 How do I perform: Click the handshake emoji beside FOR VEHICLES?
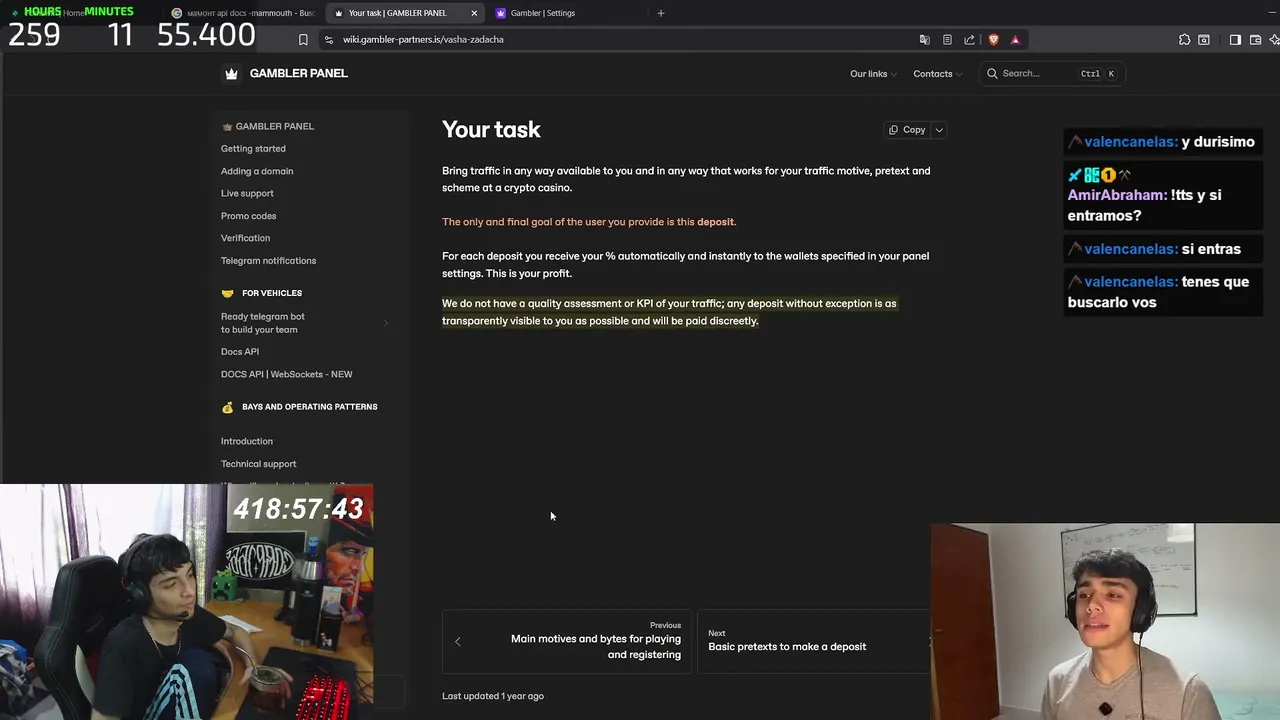227,293
